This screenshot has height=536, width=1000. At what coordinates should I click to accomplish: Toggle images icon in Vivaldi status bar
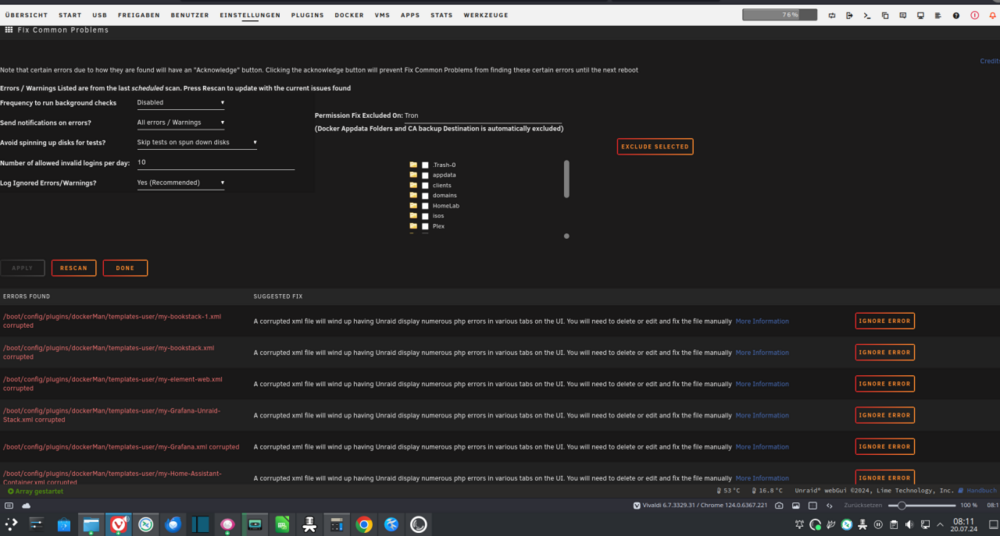tap(795, 505)
